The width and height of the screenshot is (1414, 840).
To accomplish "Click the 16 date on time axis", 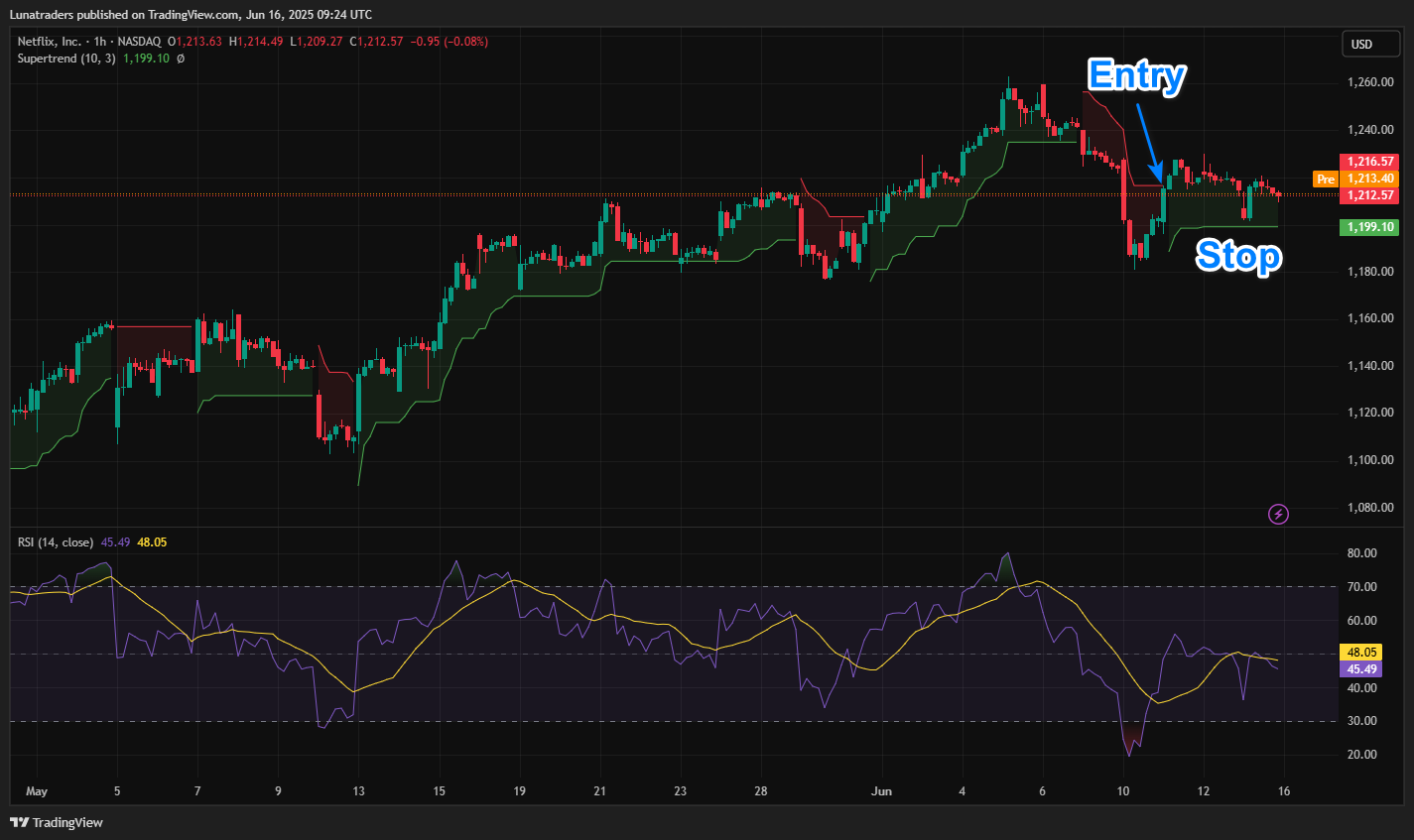I will pyautogui.click(x=1283, y=791).
